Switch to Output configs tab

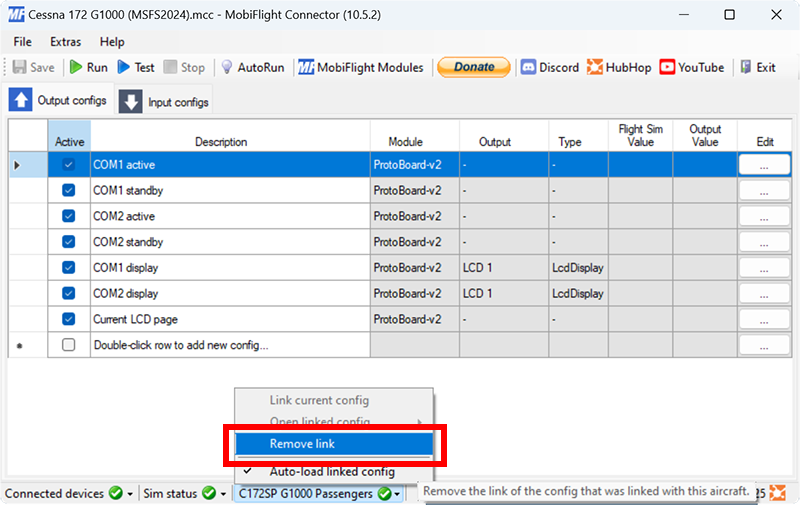click(58, 100)
